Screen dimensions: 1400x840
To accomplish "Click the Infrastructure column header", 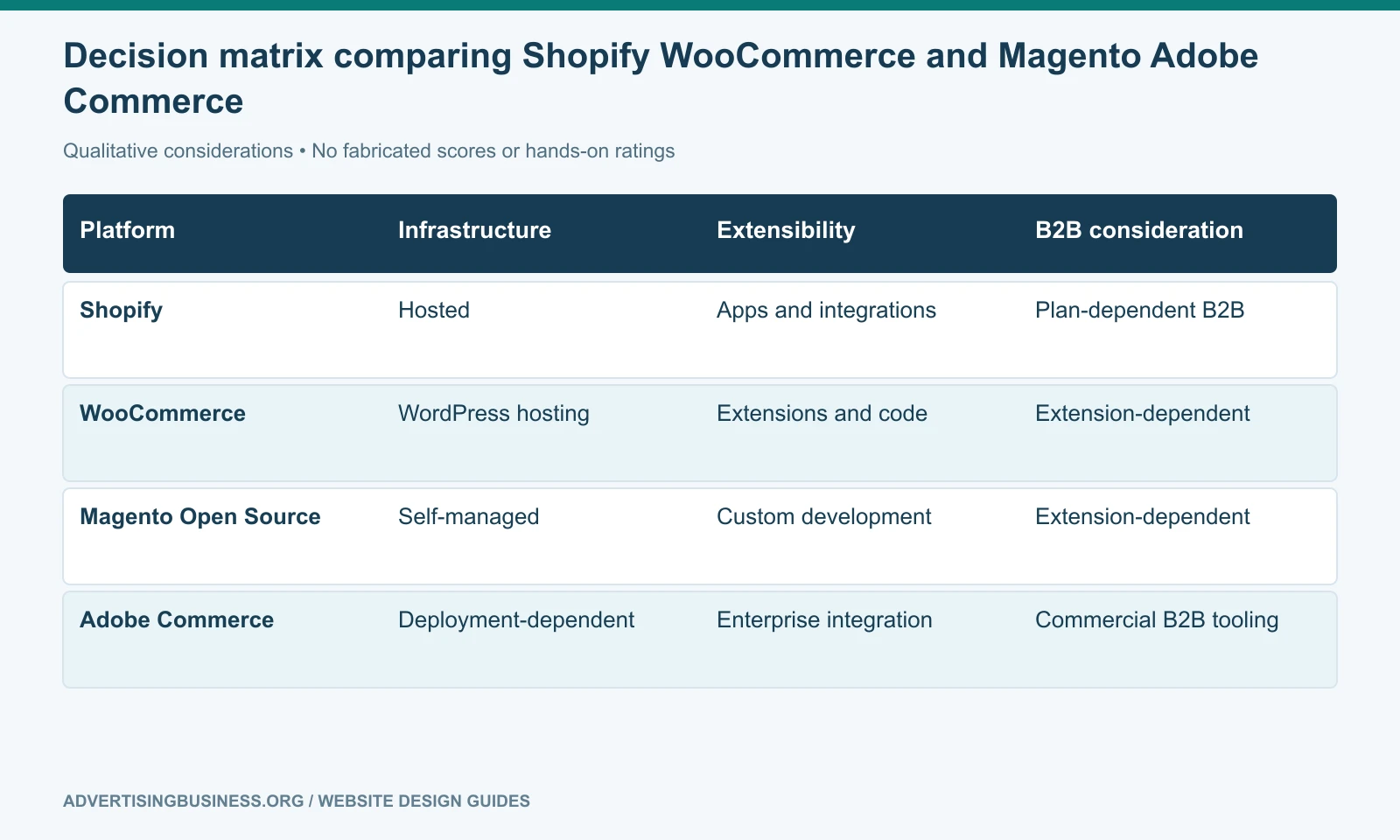I will [474, 230].
